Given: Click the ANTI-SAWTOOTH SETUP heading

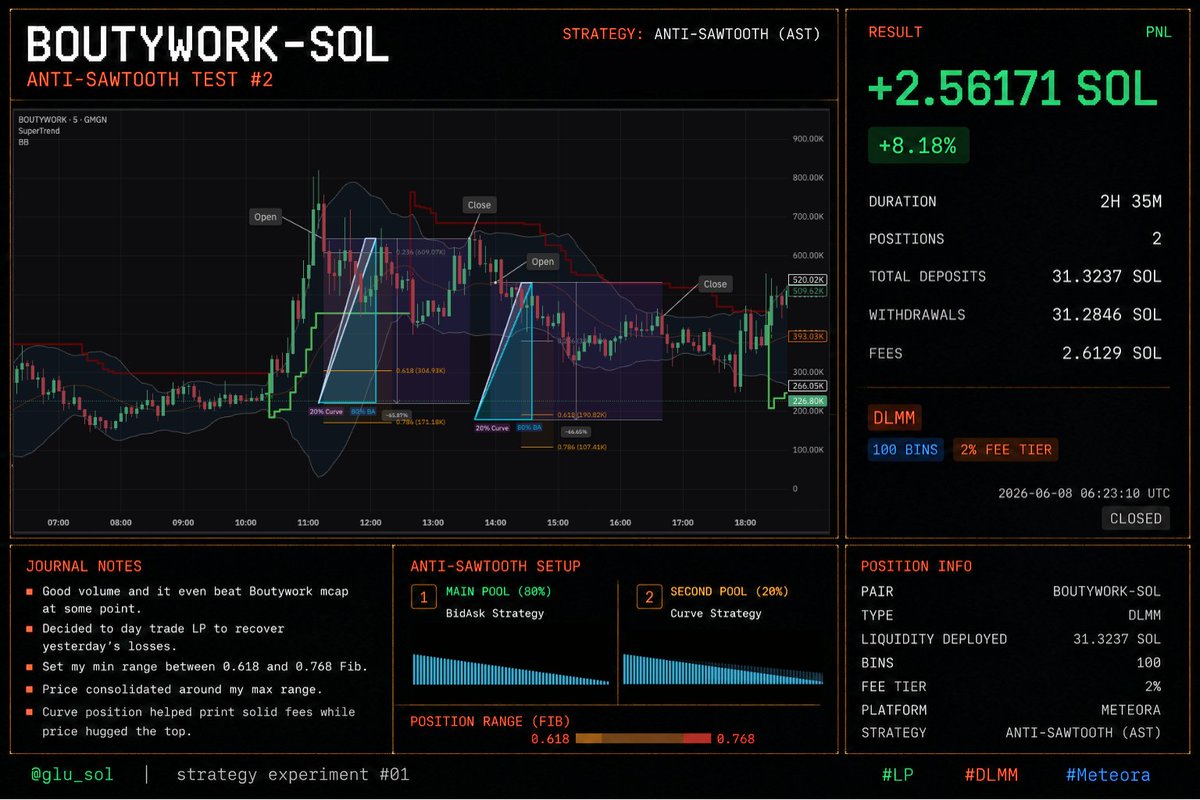Looking at the screenshot, I should (495, 566).
